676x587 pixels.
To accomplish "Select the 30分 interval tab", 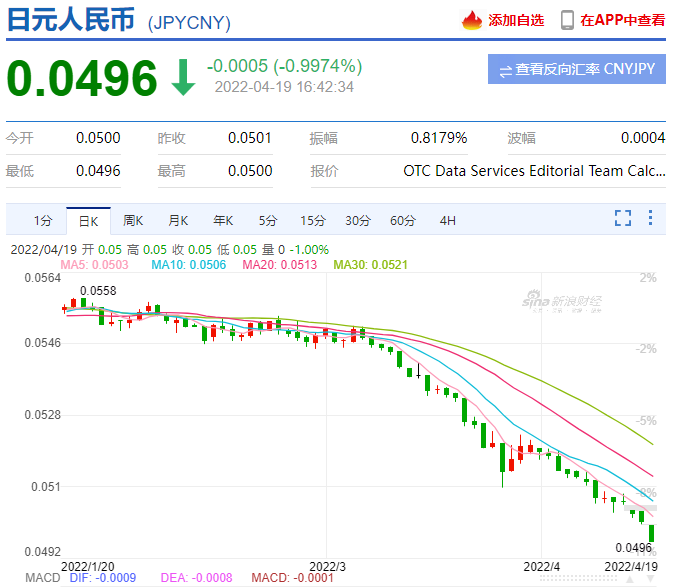I will tap(358, 221).
